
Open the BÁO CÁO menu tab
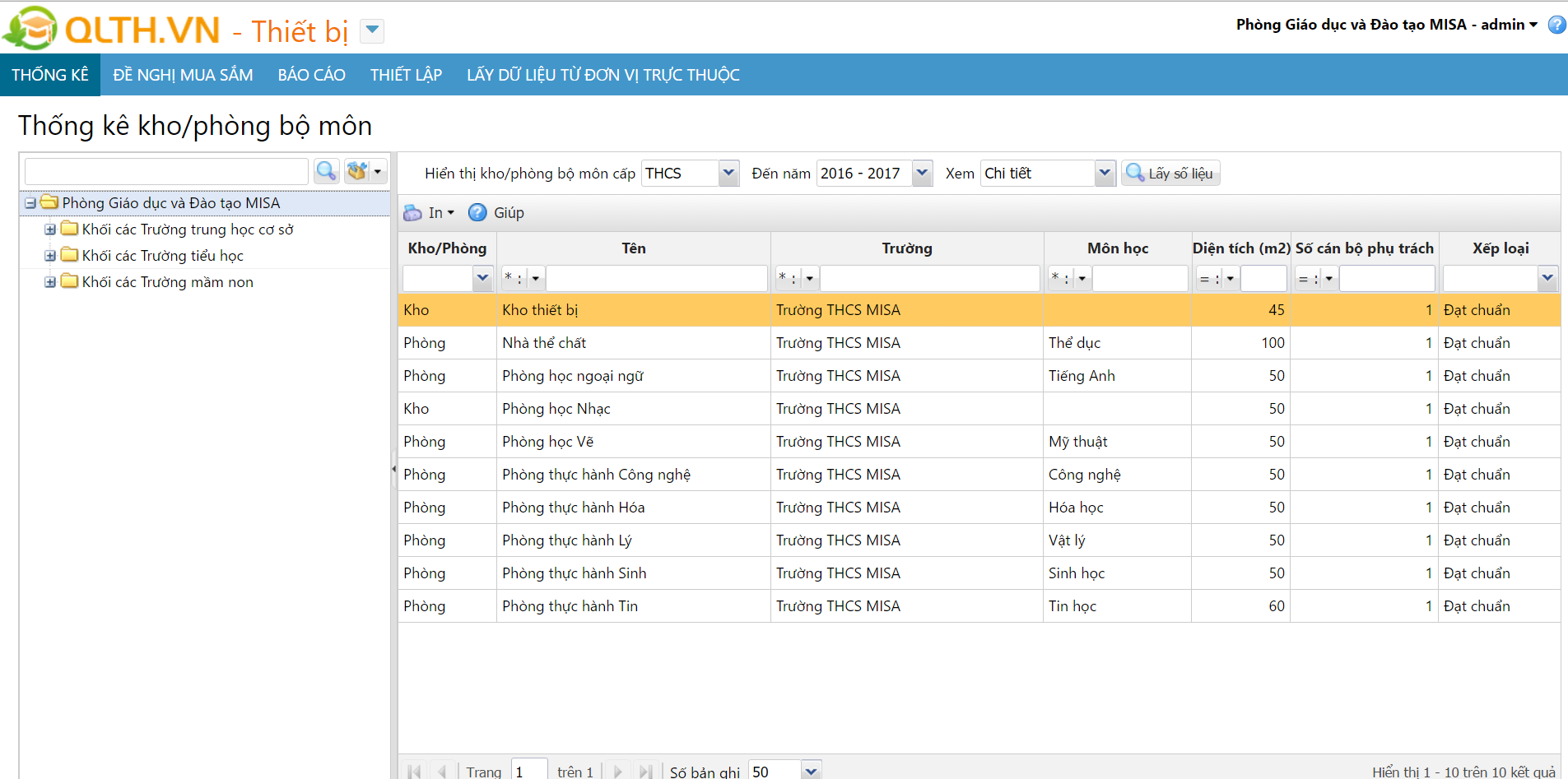click(311, 75)
